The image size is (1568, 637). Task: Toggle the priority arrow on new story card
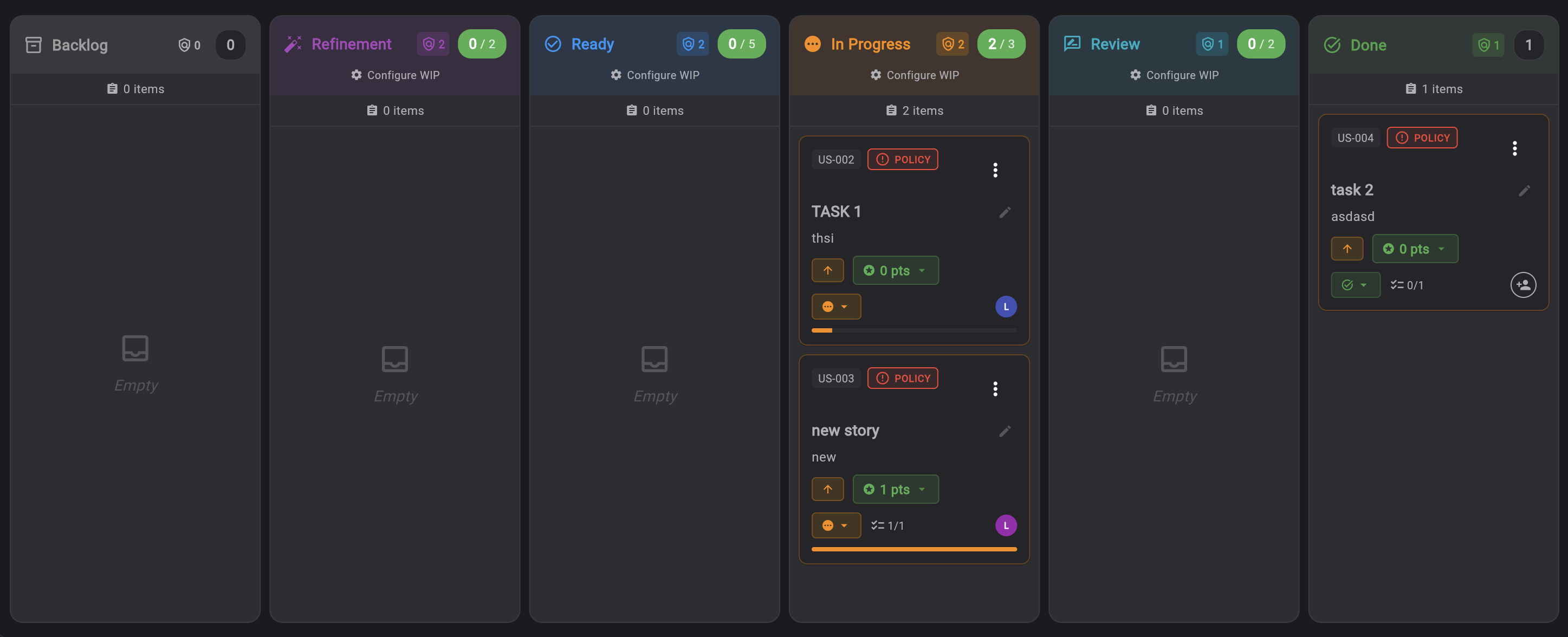point(827,489)
